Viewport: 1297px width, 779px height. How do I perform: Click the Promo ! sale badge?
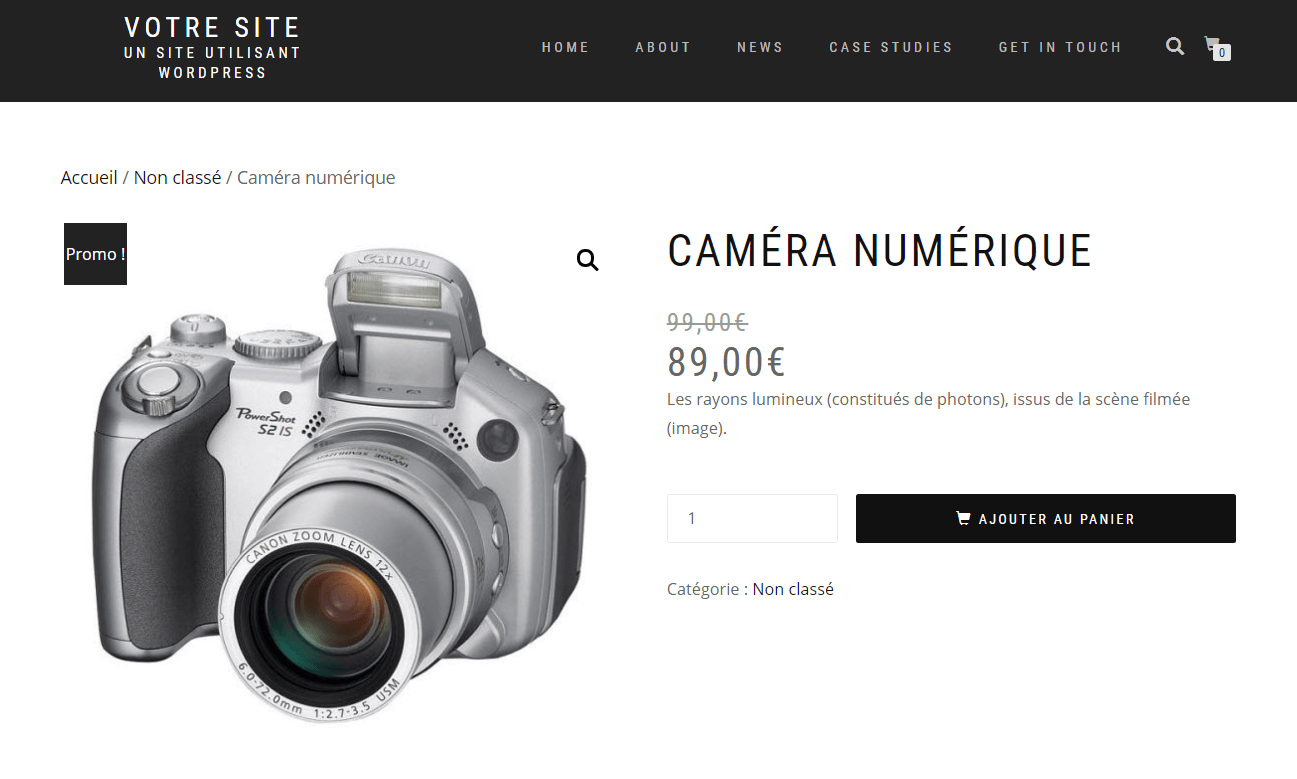[x=95, y=254]
